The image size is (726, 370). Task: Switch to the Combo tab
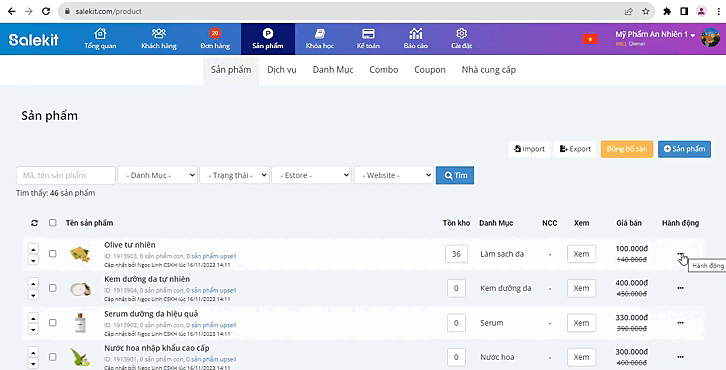[x=384, y=70]
